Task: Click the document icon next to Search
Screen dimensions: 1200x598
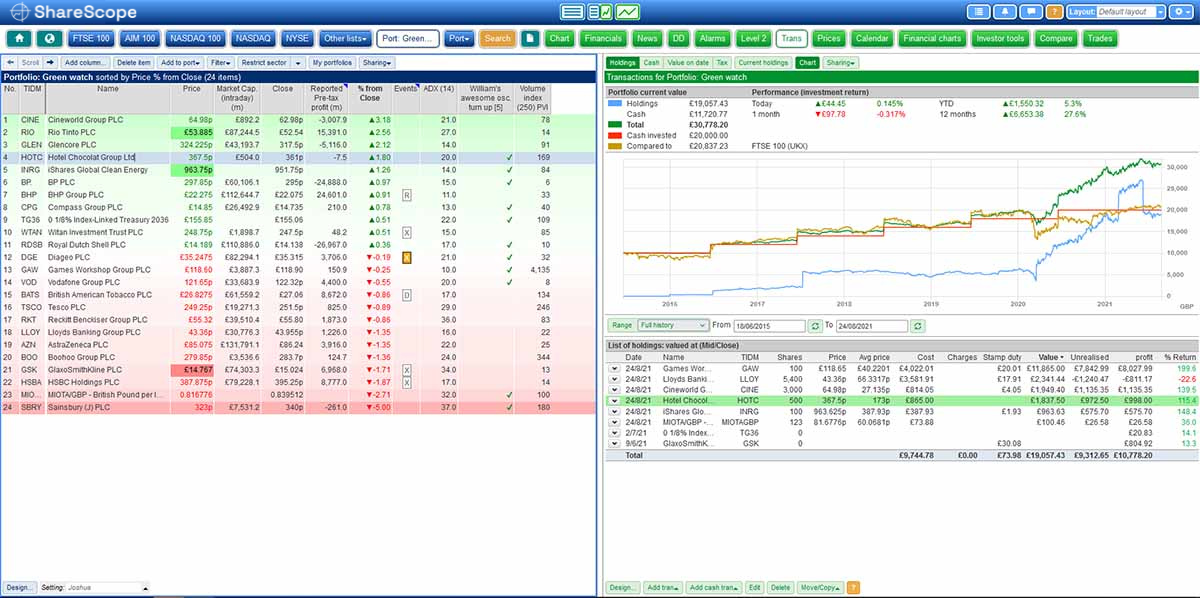Action: tap(530, 39)
